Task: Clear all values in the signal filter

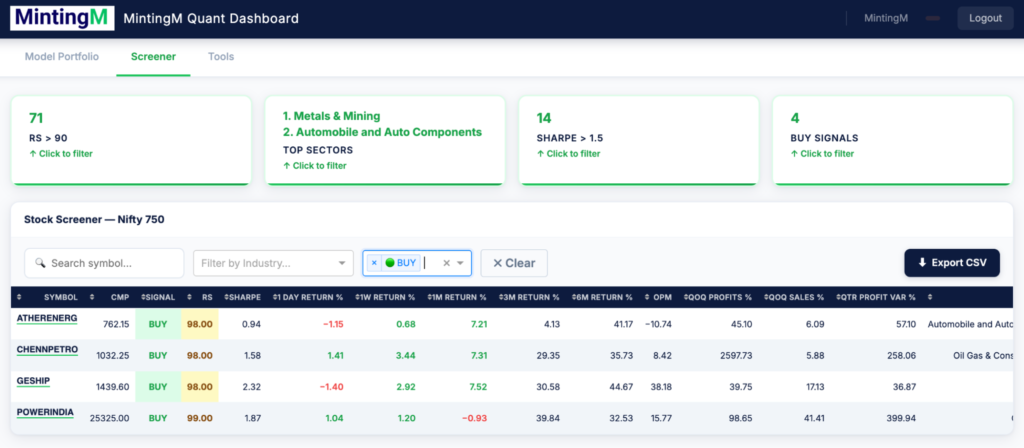Action: 446,263
